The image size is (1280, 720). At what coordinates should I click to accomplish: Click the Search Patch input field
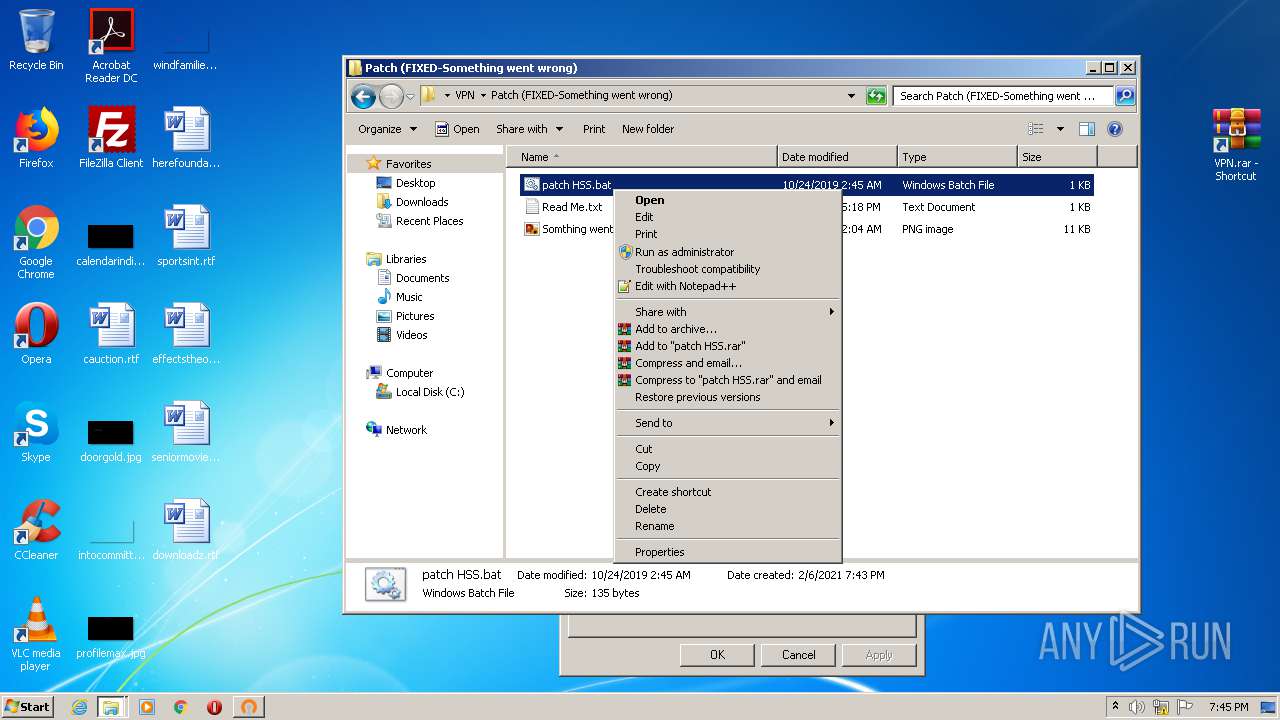point(1003,96)
